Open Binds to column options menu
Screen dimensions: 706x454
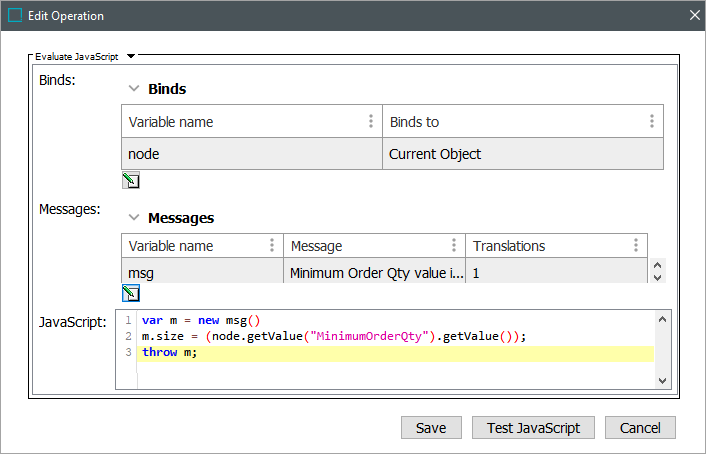651,122
